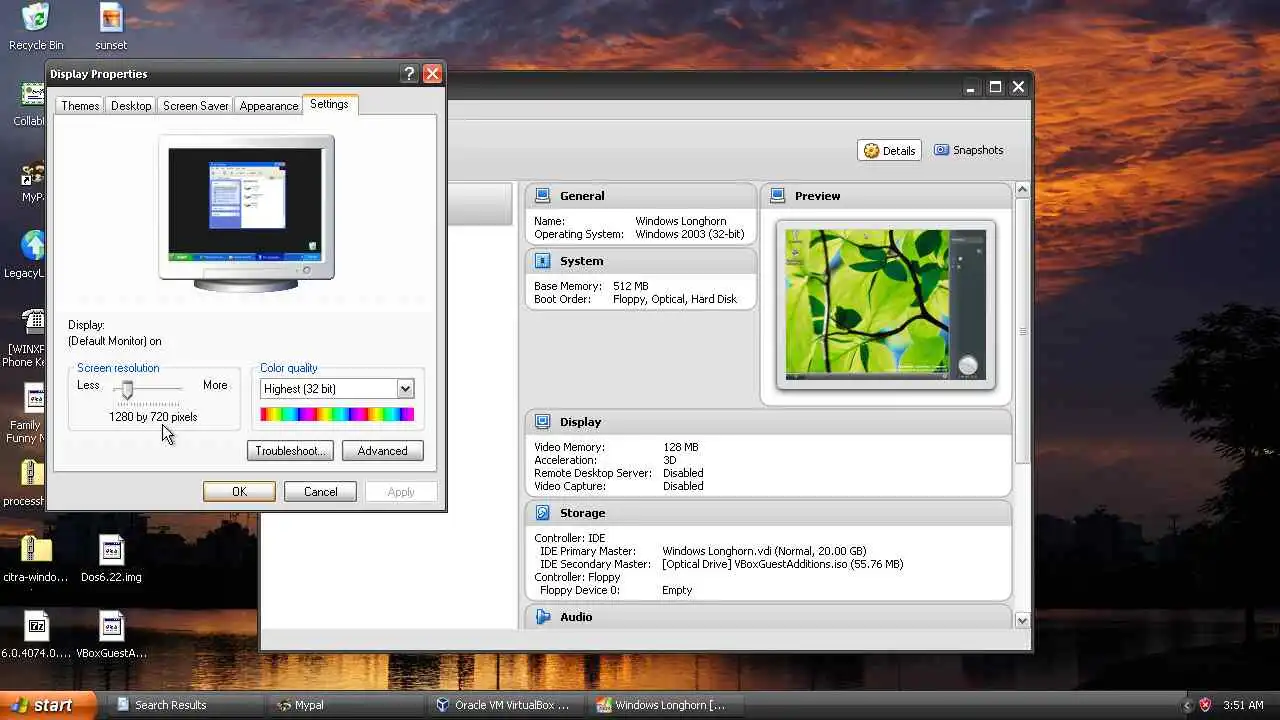
Task: Click the 512 MB base memory value
Action: 630,286
